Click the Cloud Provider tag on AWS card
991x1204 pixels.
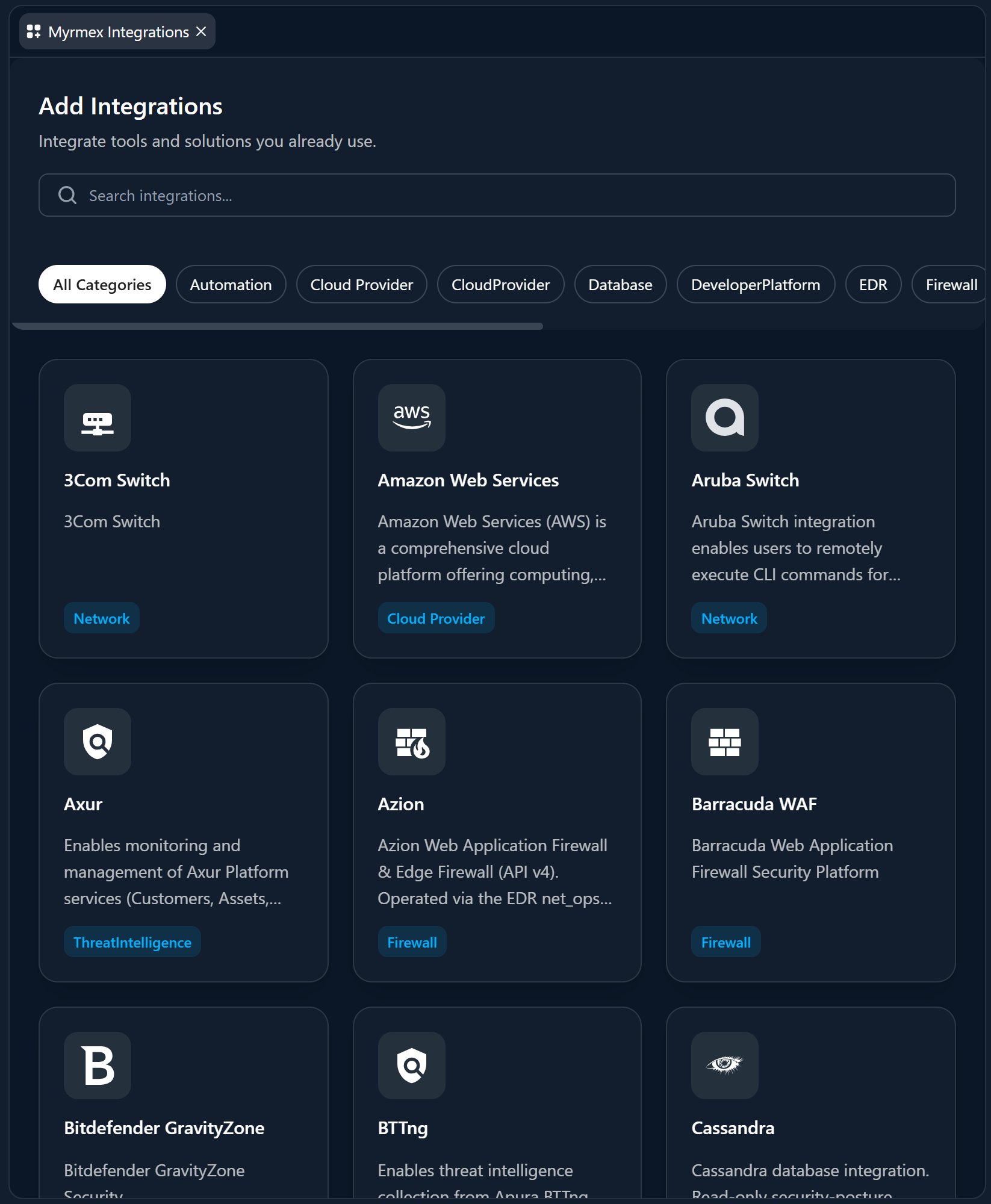tap(436, 618)
